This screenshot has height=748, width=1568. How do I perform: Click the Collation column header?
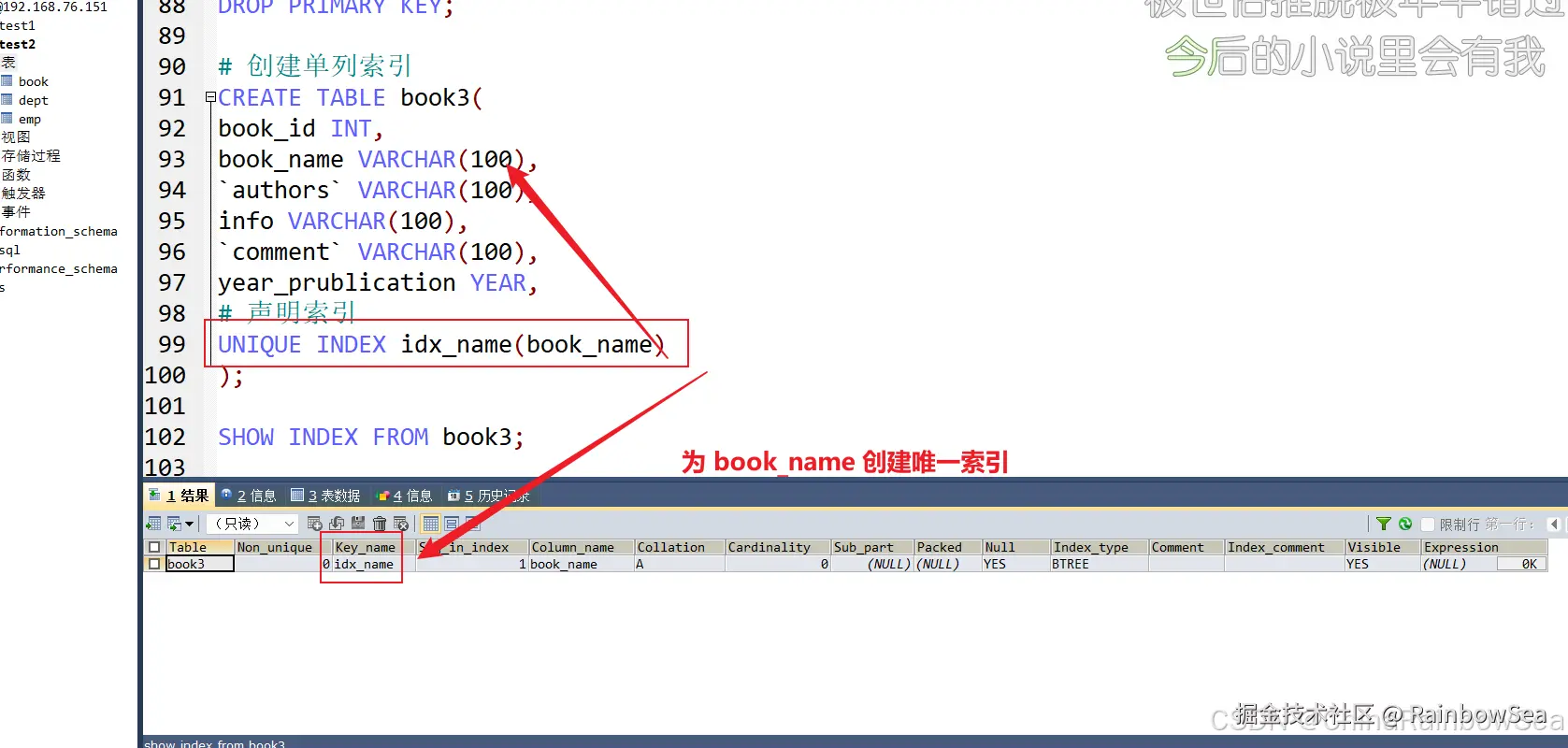tap(680, 547)
